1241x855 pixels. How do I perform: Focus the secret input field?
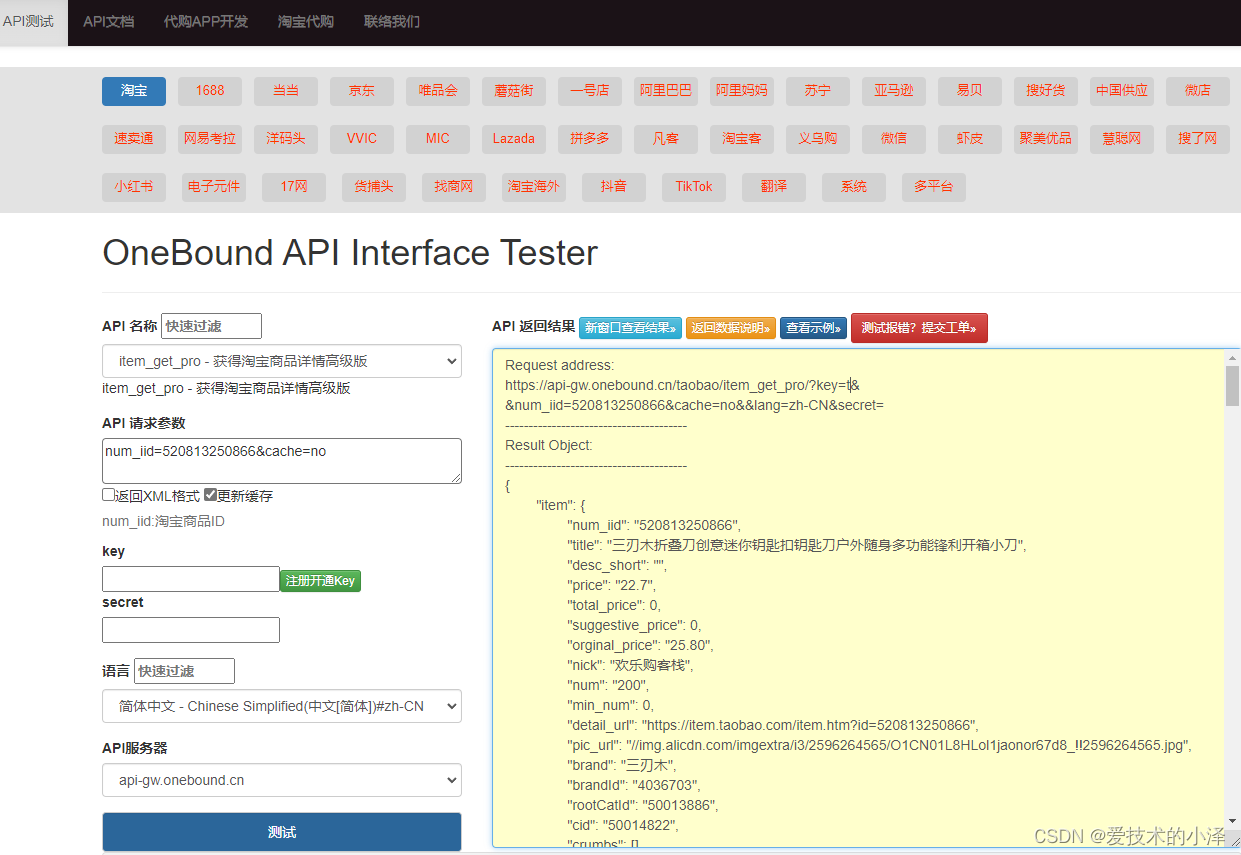pos(191,630)
